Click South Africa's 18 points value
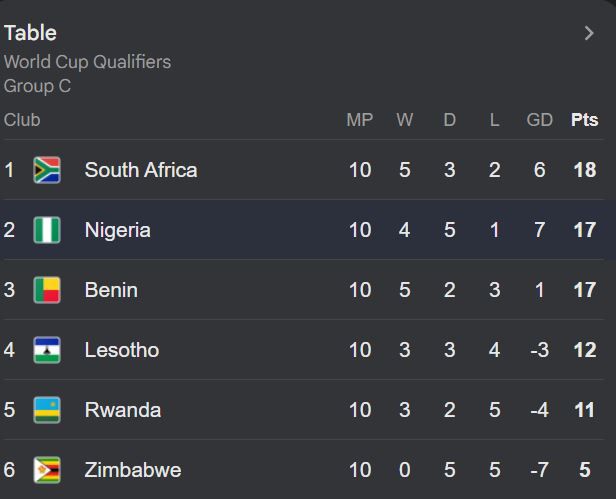 tap(585, 170)
